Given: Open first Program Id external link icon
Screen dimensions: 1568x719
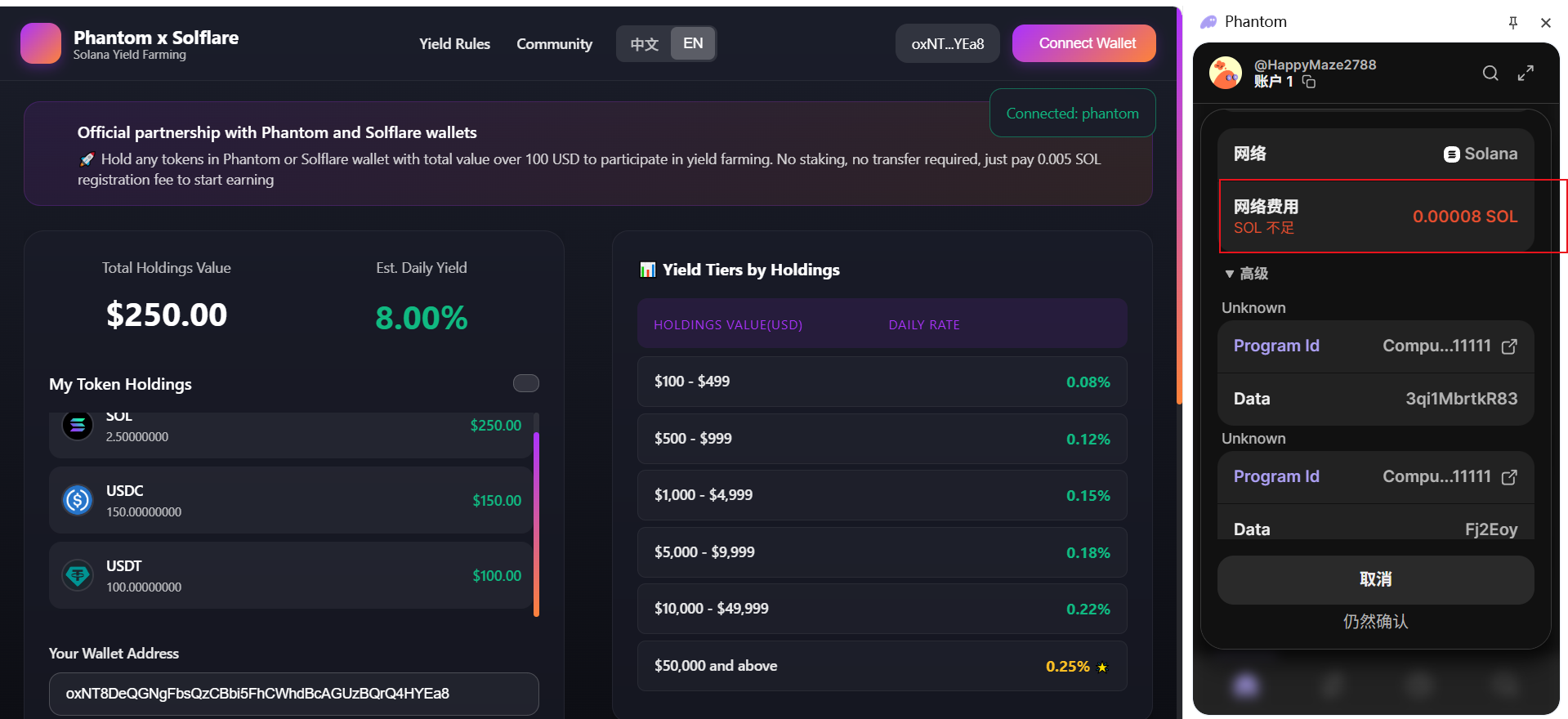Looking at the screenshot, I should point(1509,346).
